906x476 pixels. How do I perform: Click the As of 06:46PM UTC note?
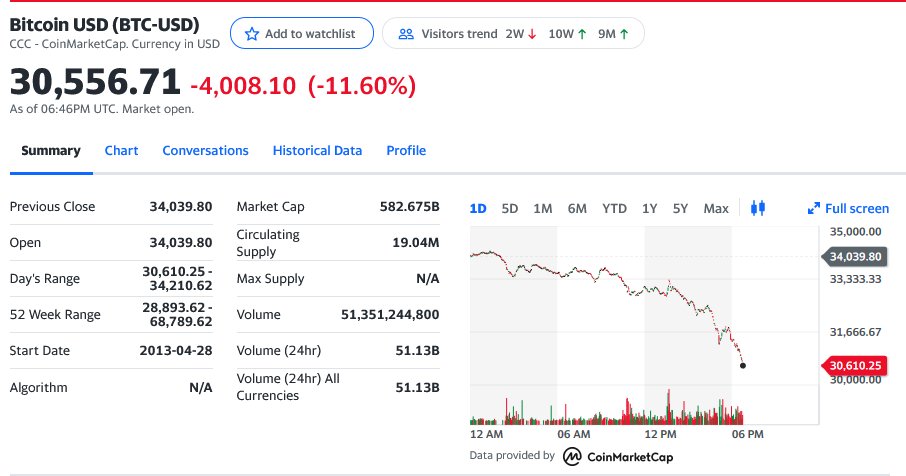pyautogui.click(x=102, y=109)
